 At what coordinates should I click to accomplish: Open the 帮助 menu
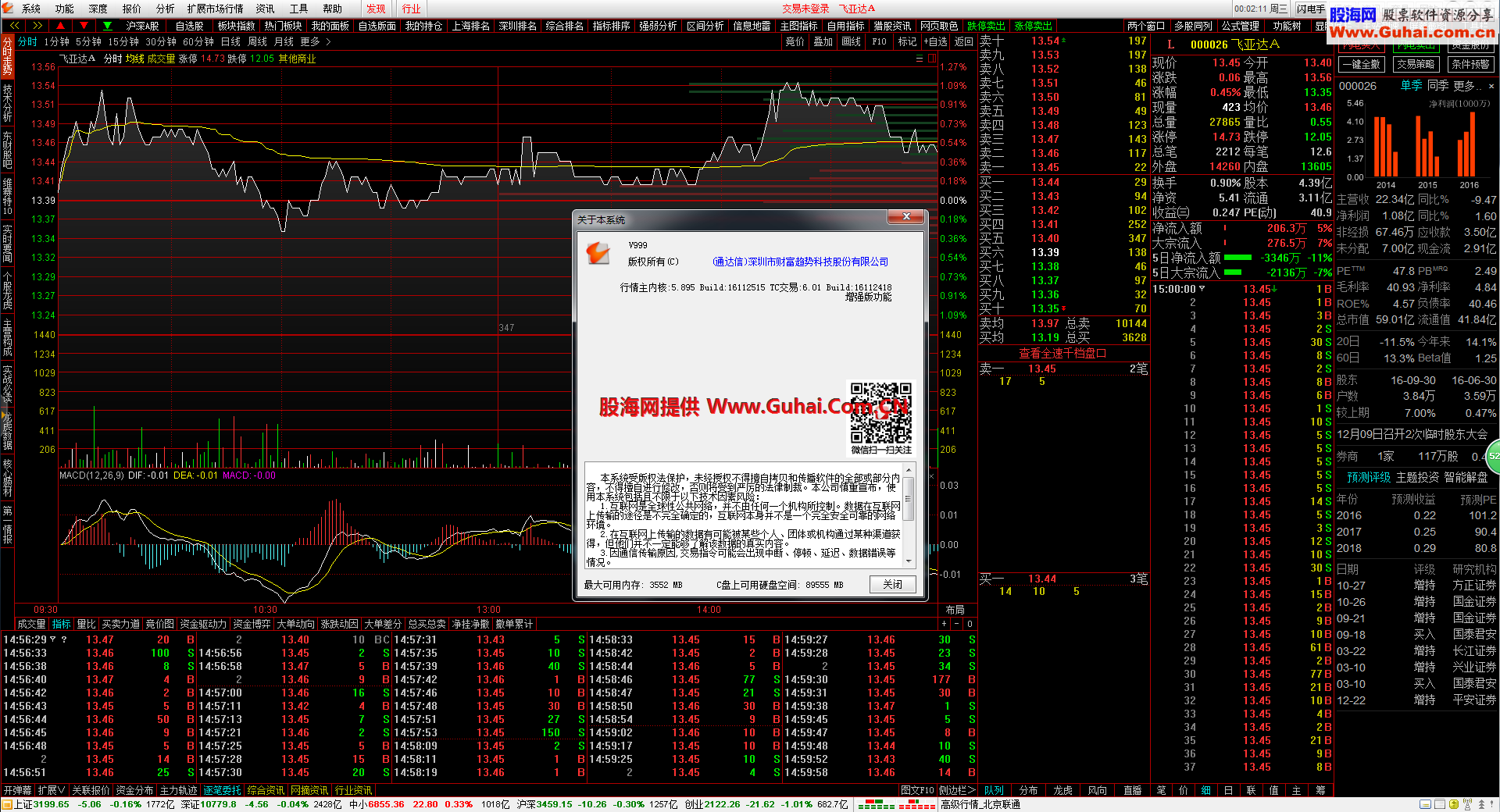pyautogui.click(x=332, y=9)
